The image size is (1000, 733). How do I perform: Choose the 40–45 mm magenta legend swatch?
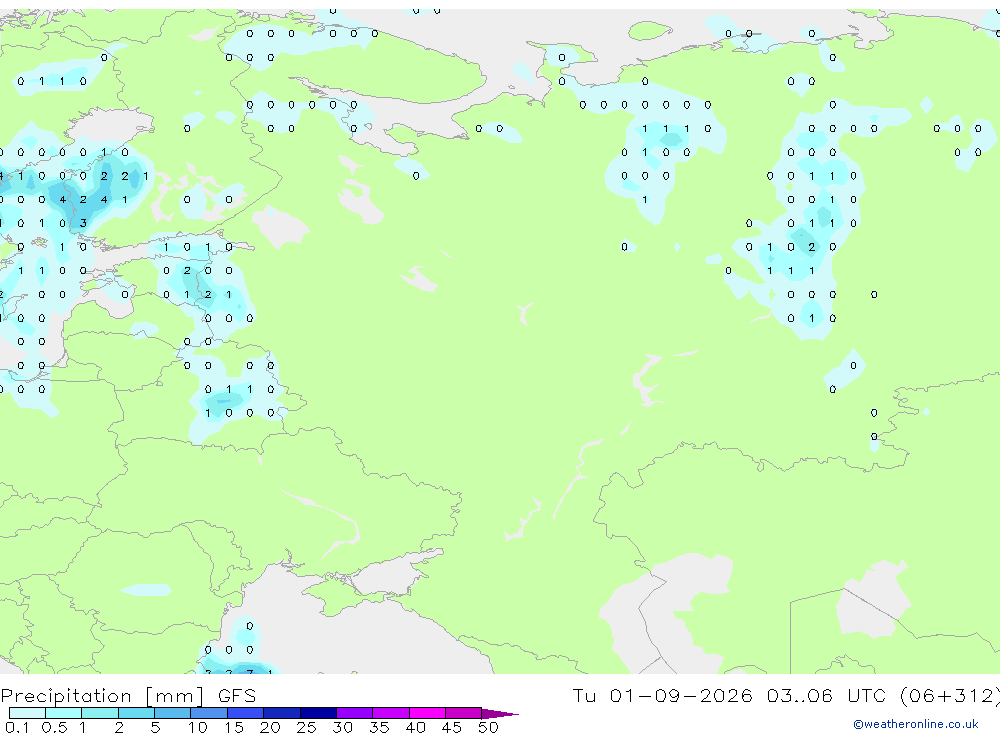[427, 713]
